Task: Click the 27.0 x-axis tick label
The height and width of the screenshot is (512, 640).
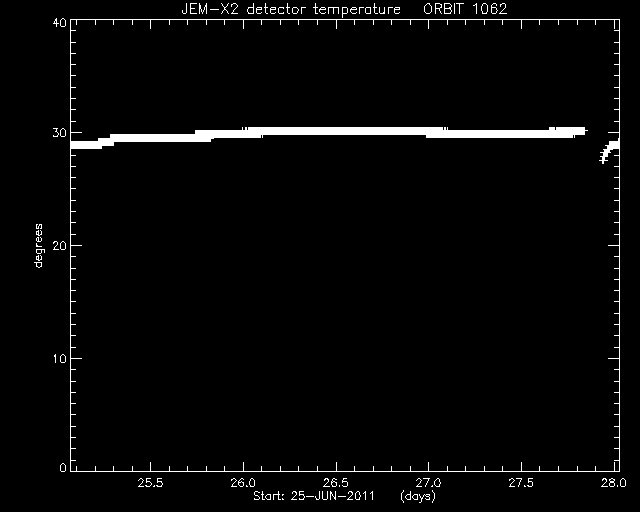Action: [x=429, y=483]
